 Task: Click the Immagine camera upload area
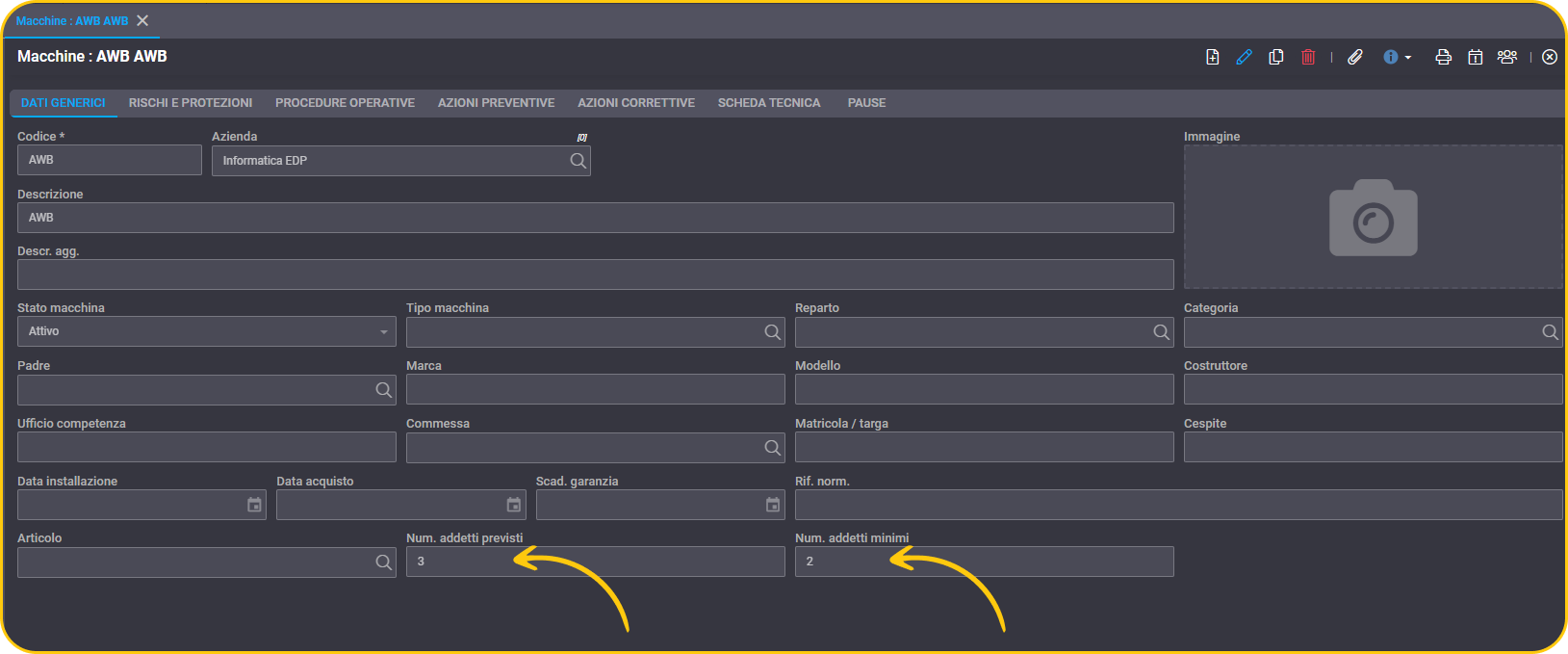point(1373,218)
